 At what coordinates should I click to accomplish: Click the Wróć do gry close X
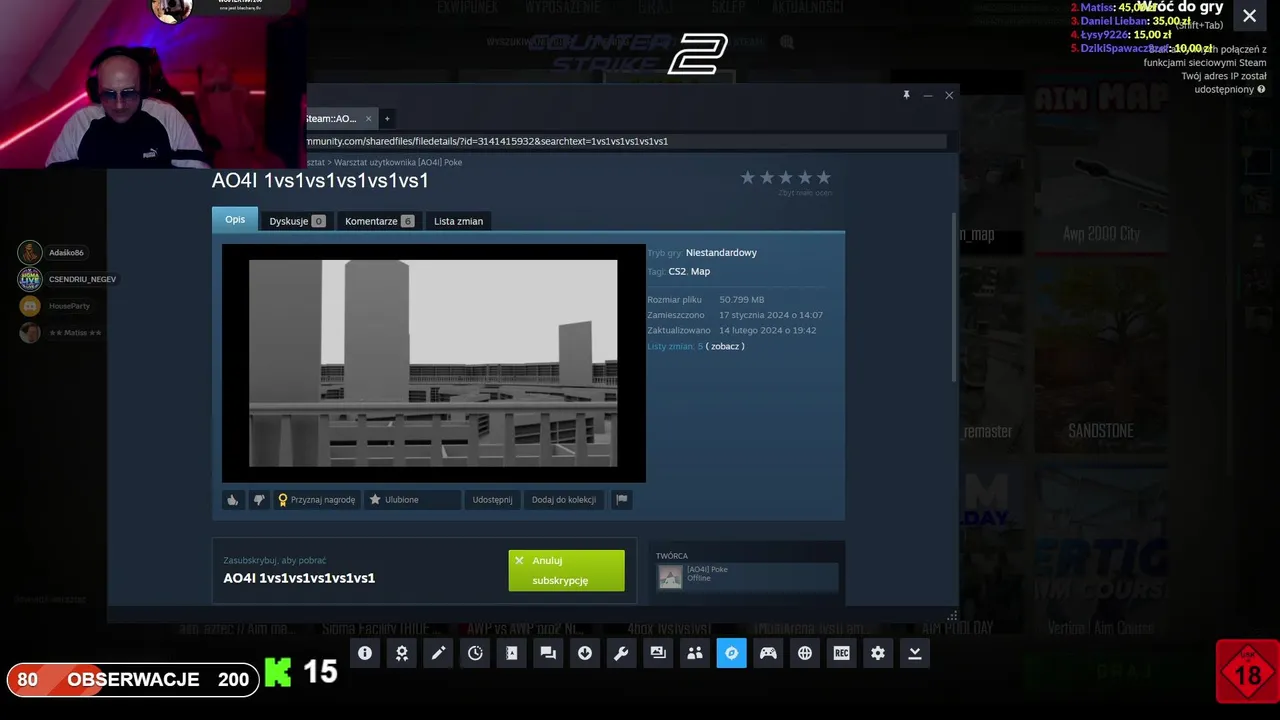(1249, 15)
